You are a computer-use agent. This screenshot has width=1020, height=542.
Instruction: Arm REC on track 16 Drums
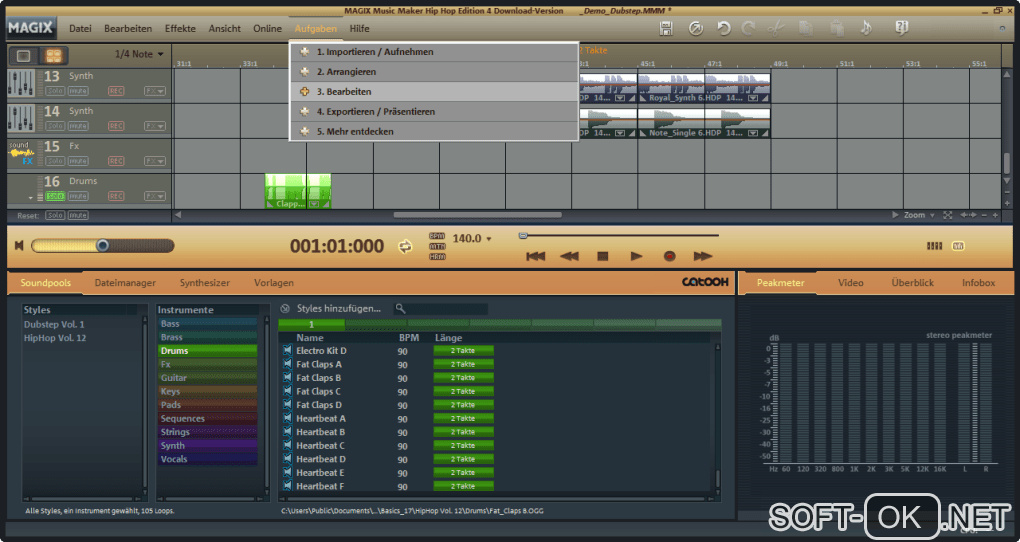tap(116, 196)
